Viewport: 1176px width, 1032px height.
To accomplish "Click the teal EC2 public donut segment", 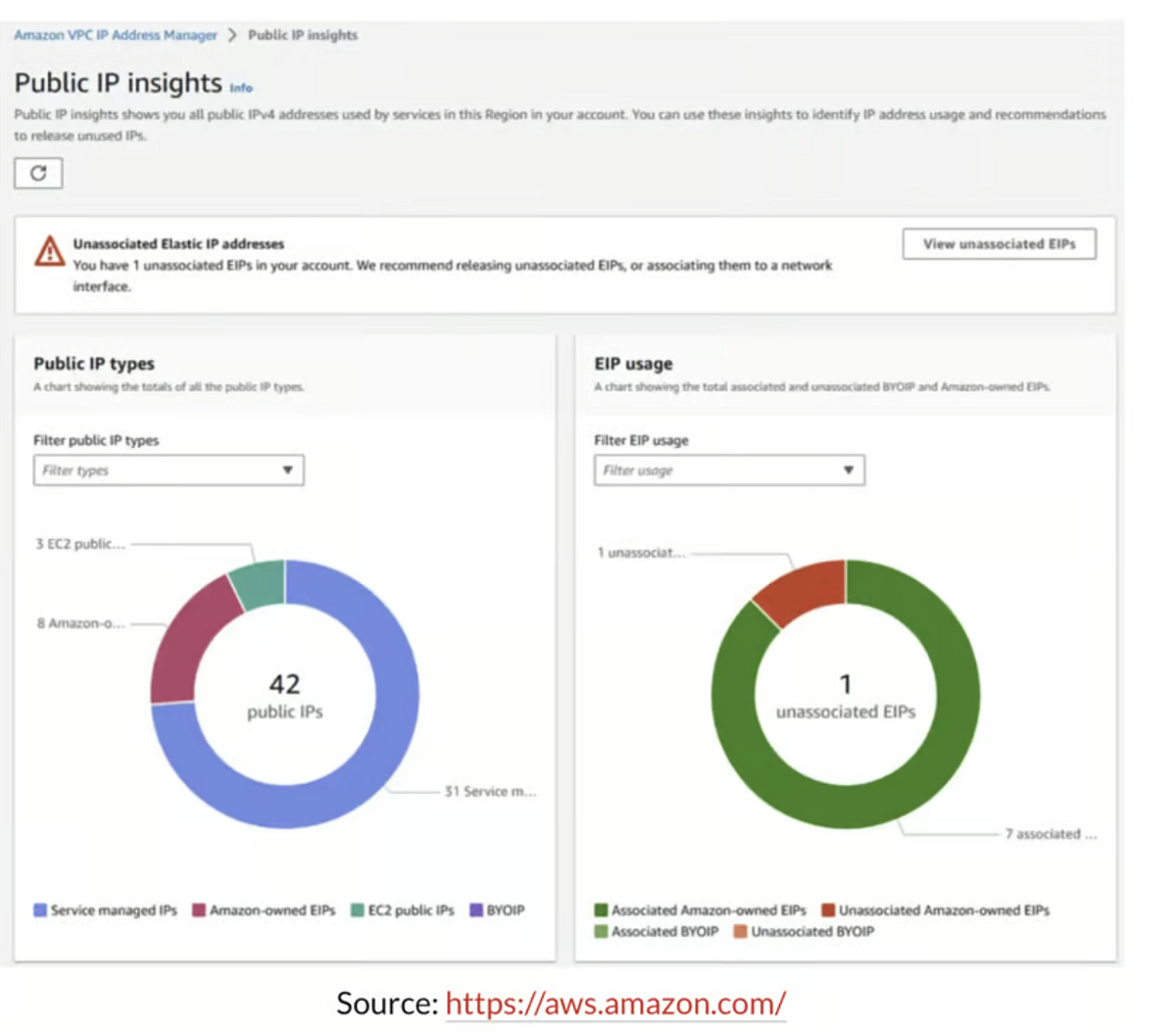I will pyautogui.click(x=260, y=585).
